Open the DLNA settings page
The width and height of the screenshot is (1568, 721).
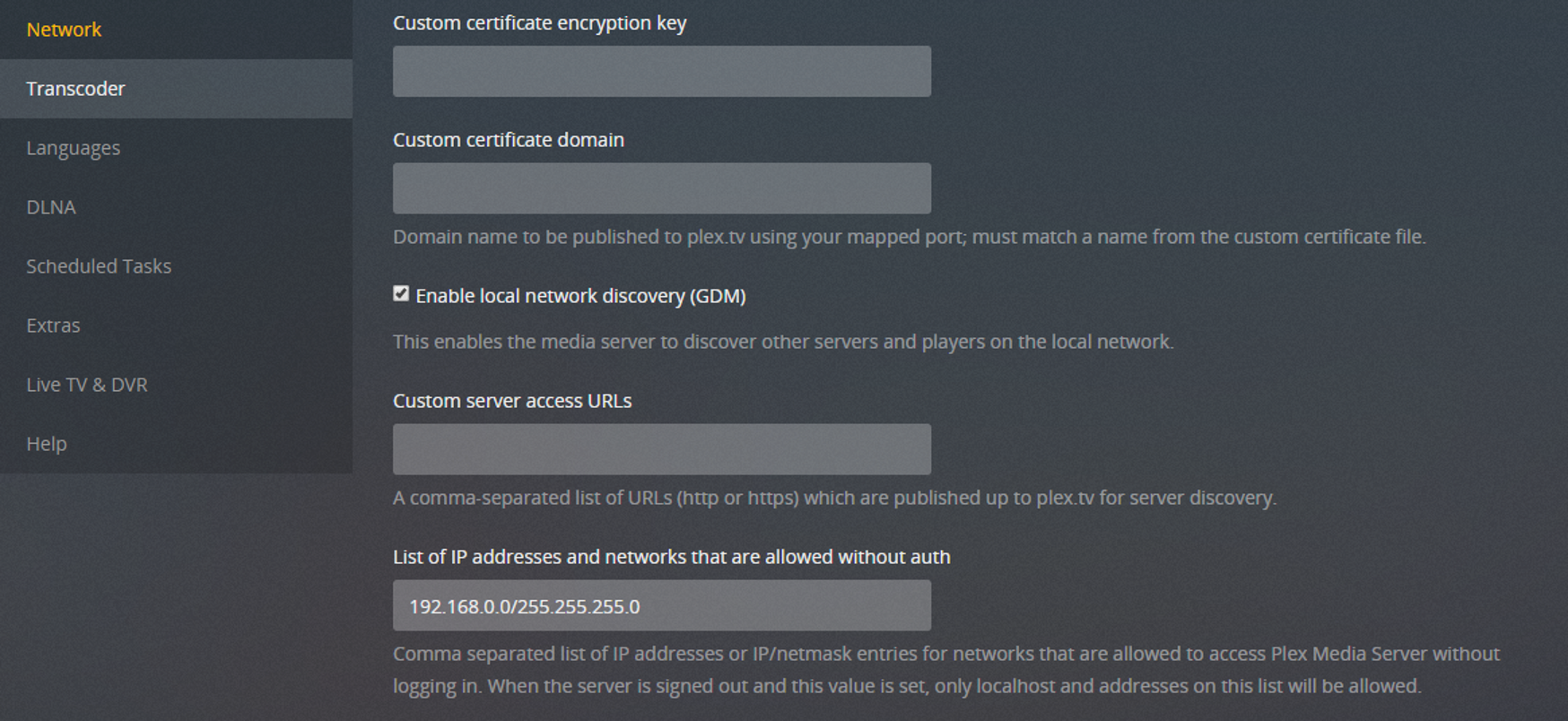pos(51,207)
